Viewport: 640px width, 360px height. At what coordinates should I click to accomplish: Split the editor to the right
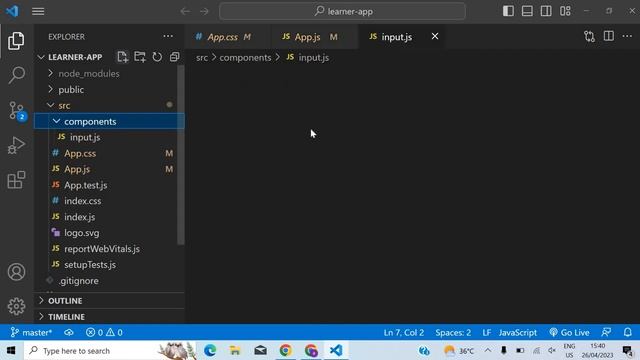click(609, 36)
